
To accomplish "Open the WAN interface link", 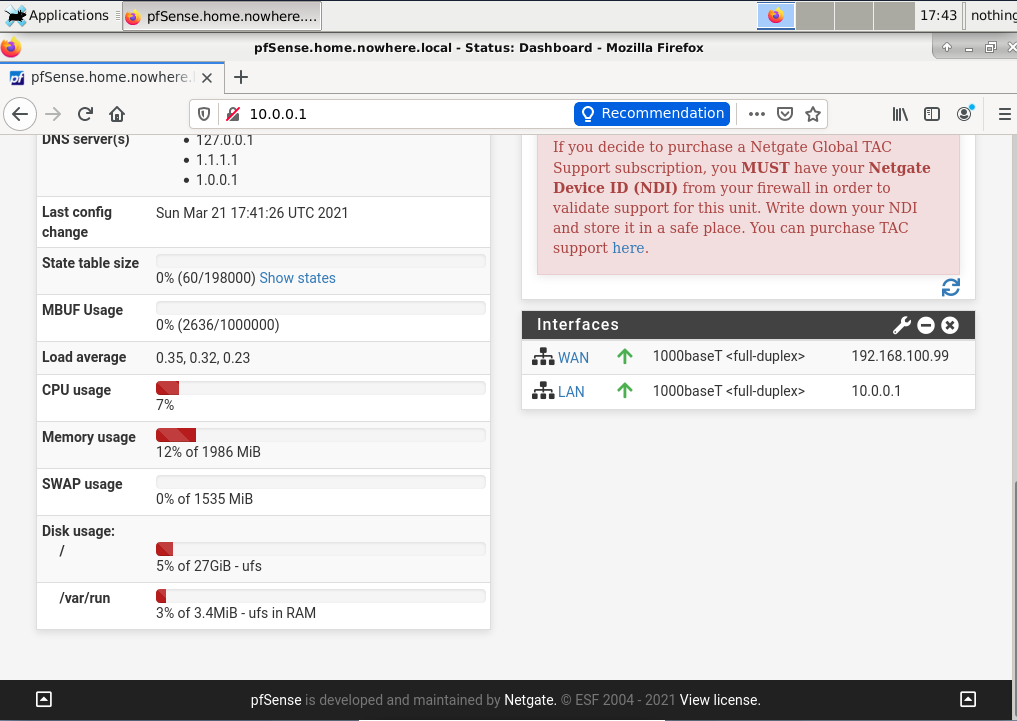I will point(573,358).
